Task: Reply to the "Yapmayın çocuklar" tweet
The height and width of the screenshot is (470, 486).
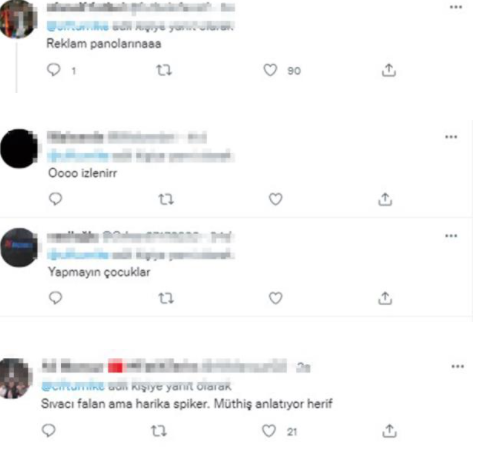Action: (55, 298)
